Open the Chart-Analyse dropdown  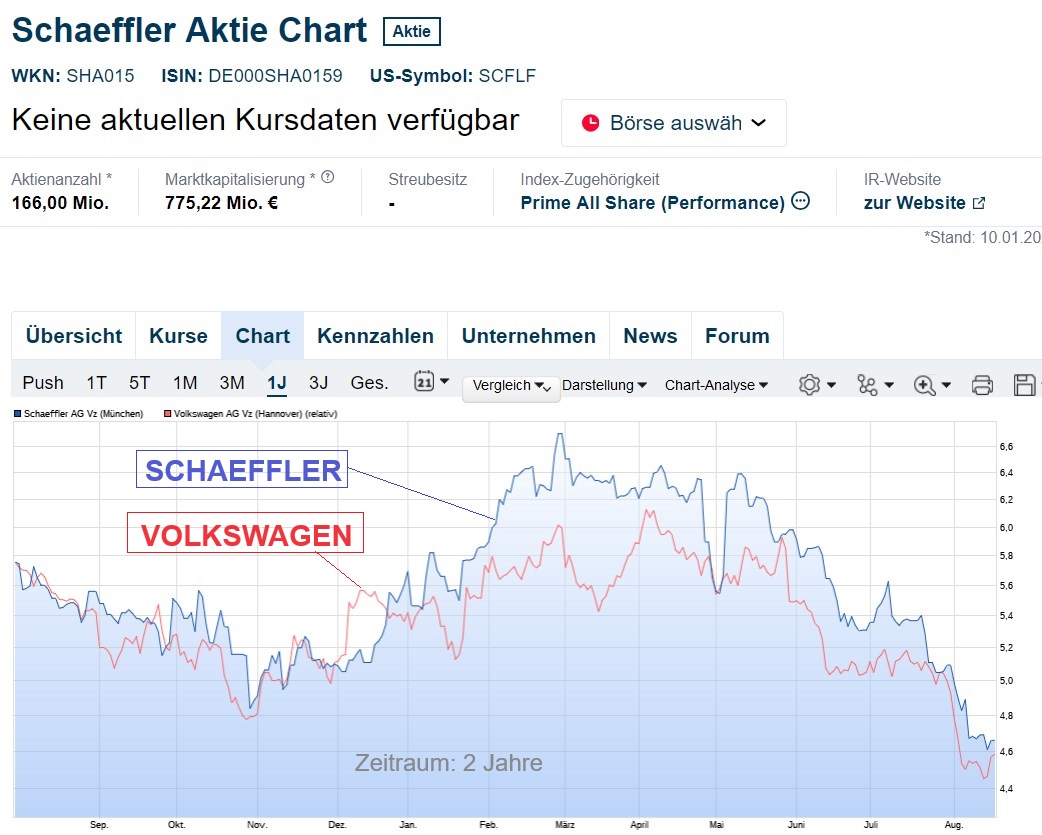click(716, 384)
